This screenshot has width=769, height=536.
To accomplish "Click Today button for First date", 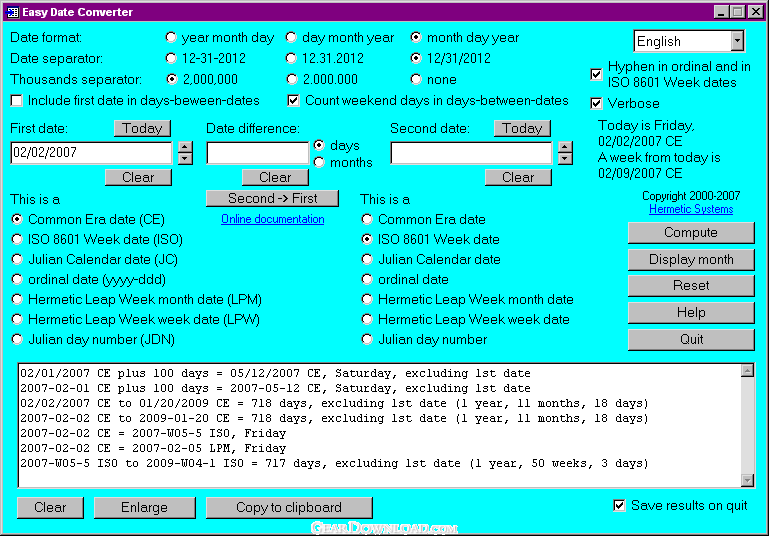I will (x=142, y=128).
